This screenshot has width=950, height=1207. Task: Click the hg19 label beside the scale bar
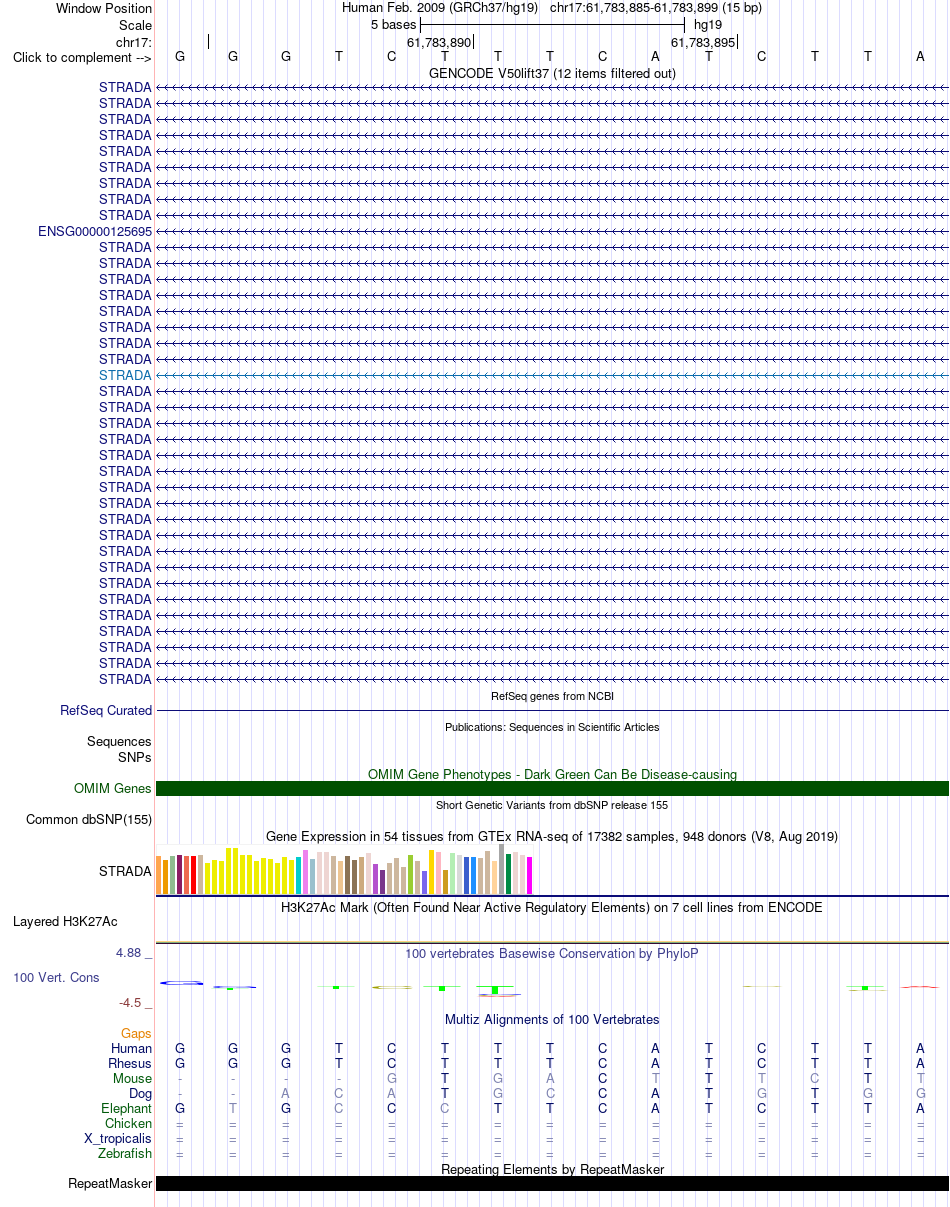point(708,24)
